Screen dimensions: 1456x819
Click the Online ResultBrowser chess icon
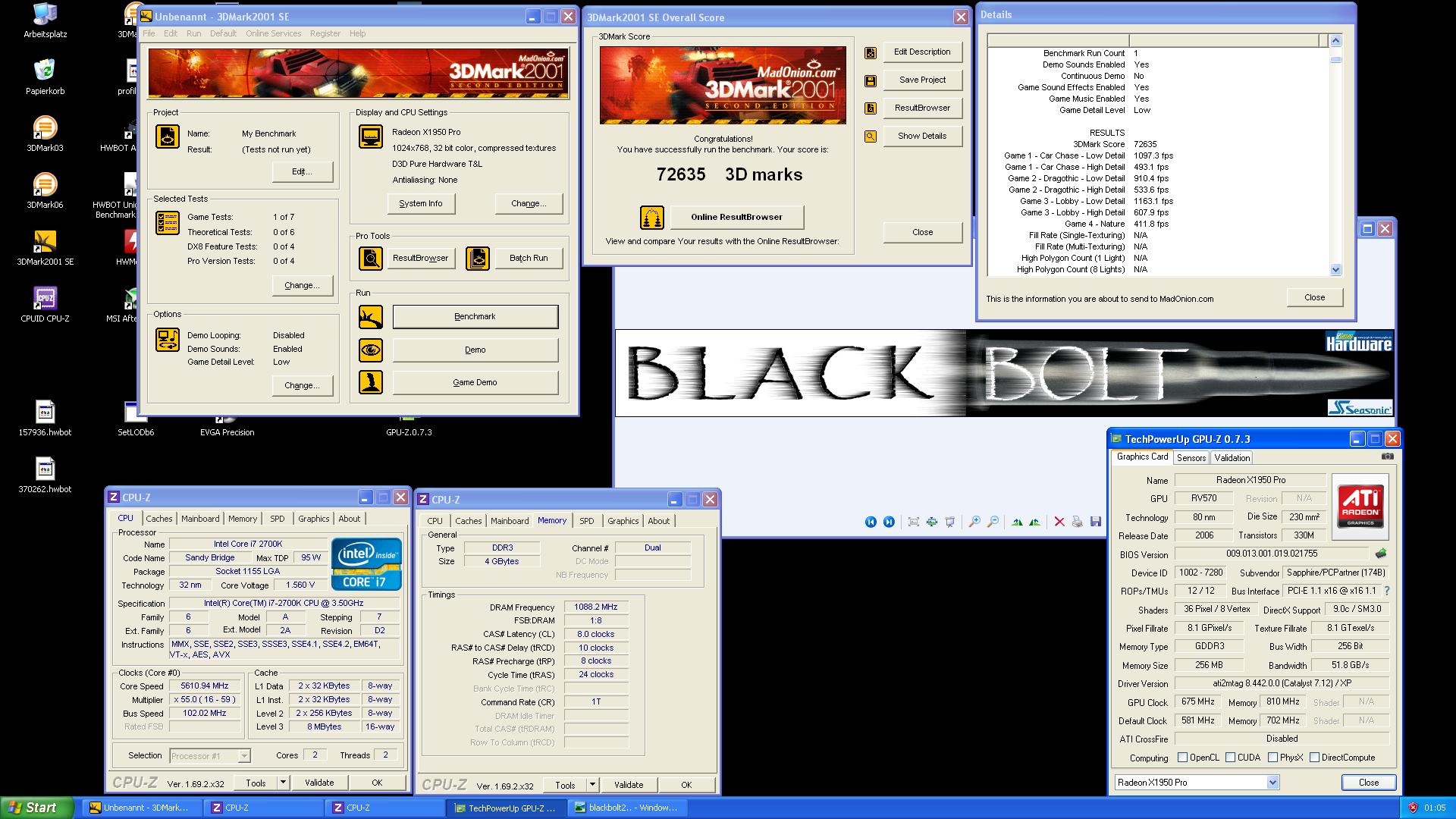[652, 218]
